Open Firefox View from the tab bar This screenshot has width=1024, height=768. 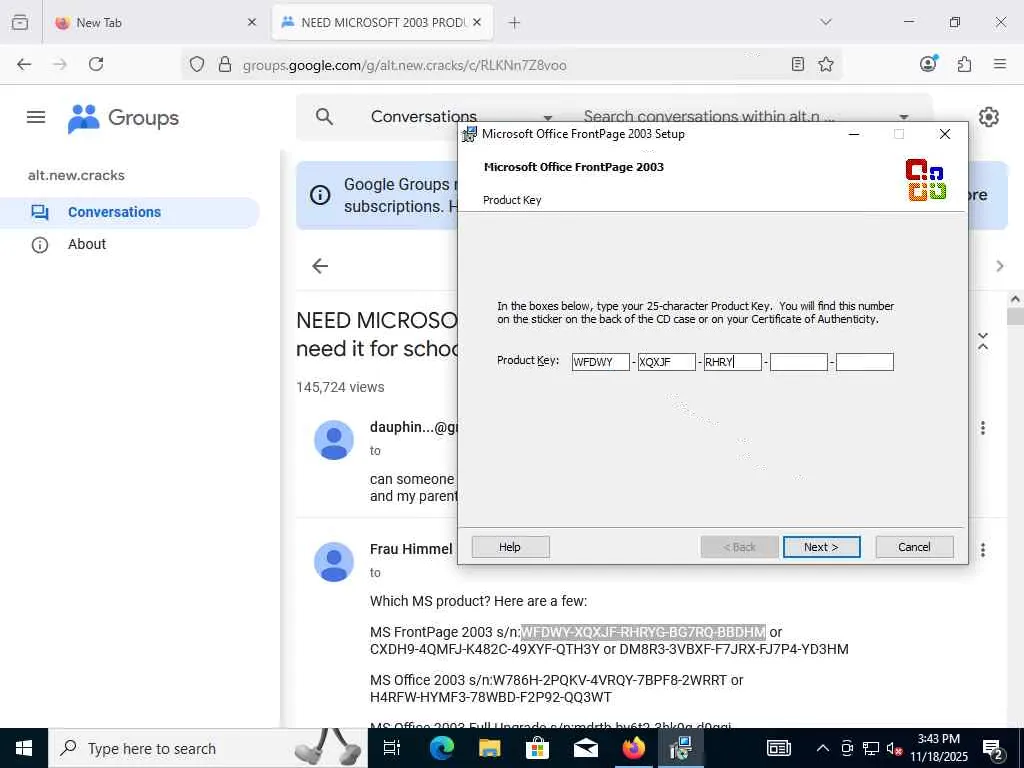tap(20, 22)
